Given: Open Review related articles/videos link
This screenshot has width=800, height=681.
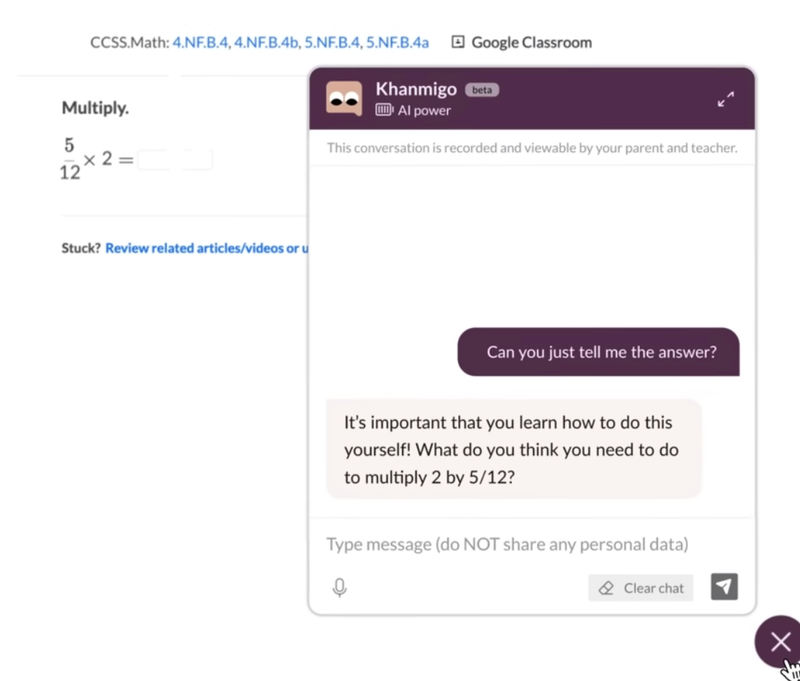Looking at the screenshot, I should coord(206,248).
